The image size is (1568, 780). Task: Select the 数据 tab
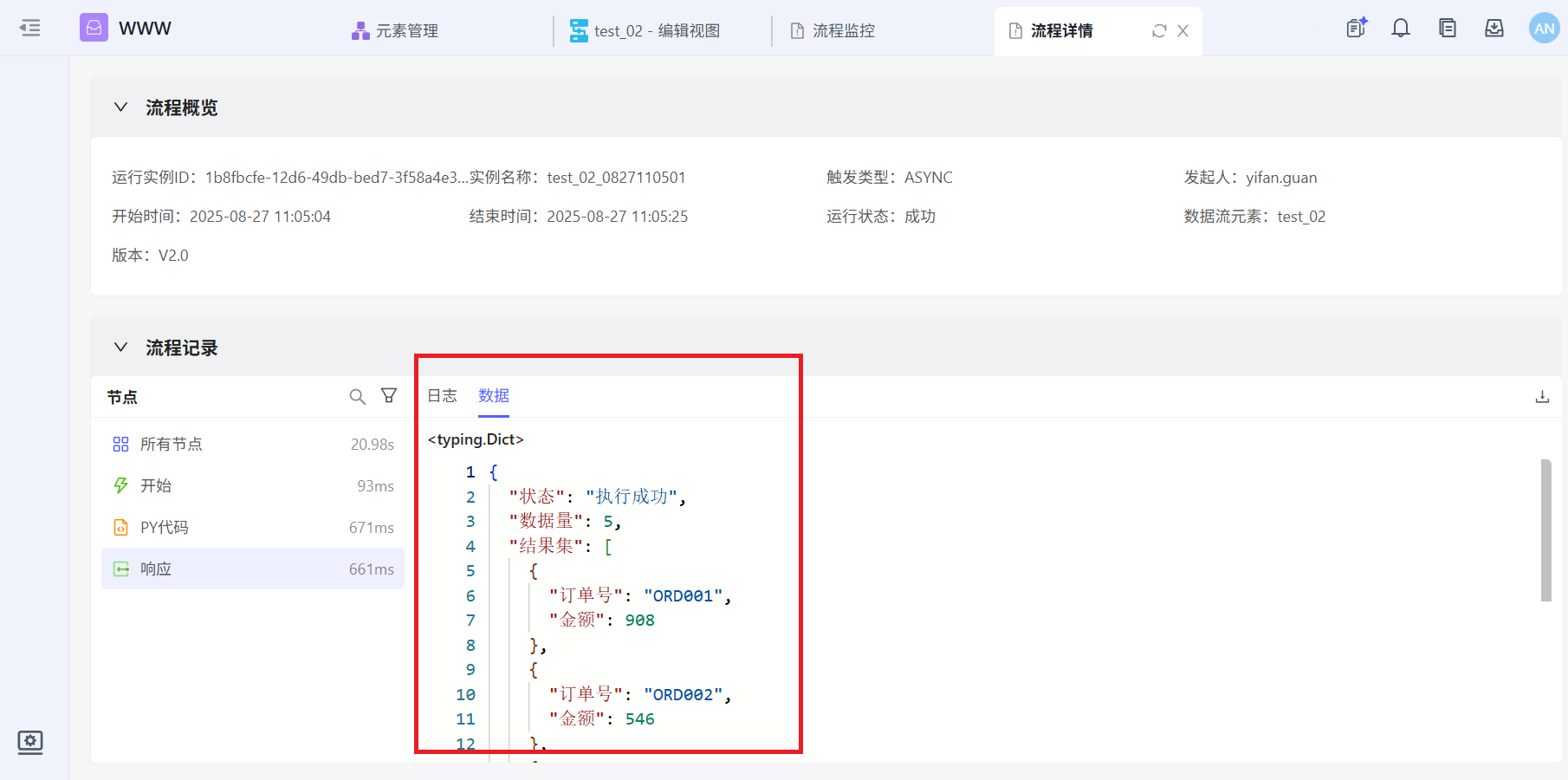coord(494,396)
